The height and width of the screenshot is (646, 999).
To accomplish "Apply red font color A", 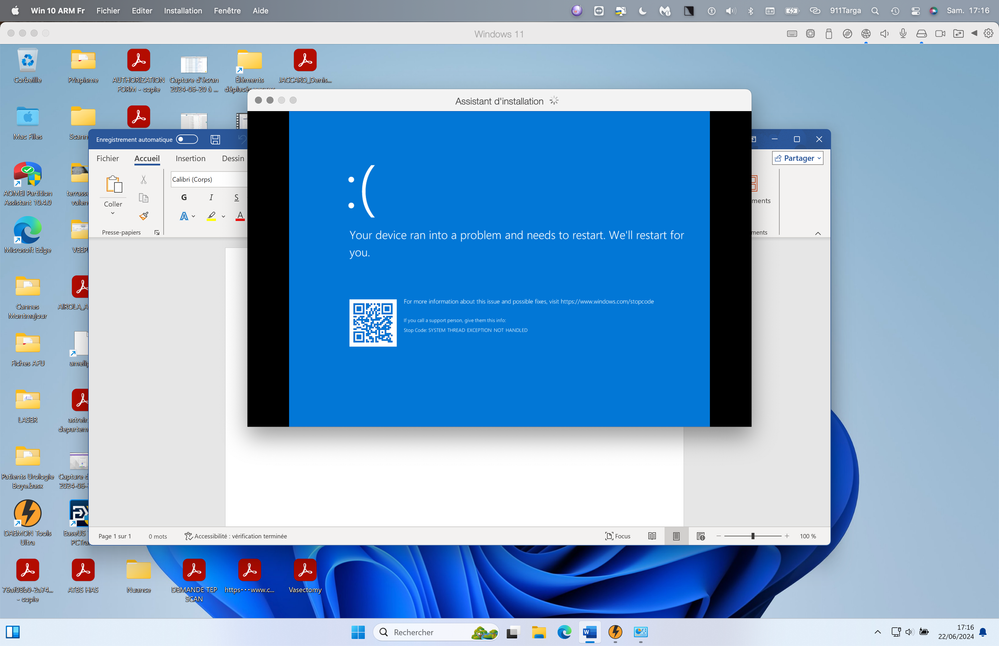I will 240,217.
